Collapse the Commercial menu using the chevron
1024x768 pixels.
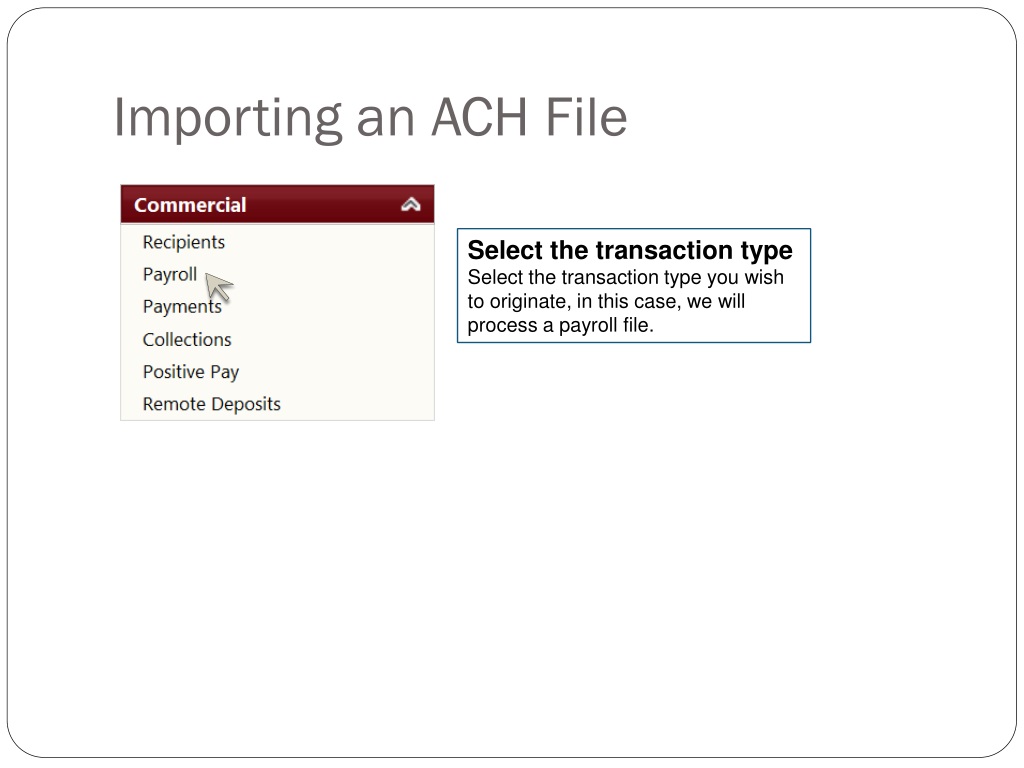[x=410, y=205]
